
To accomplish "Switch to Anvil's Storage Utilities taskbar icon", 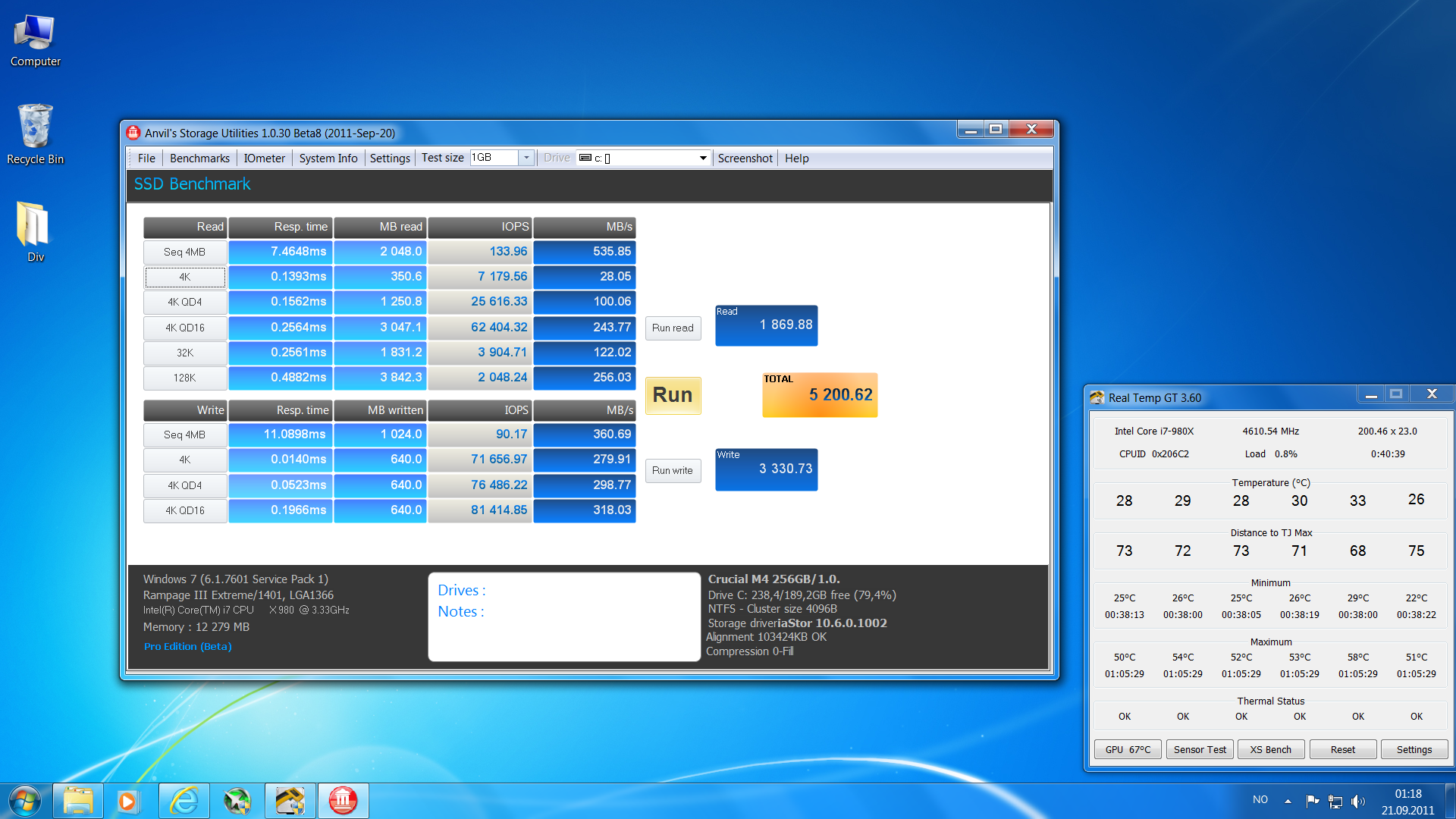I will tap(343, 801).
